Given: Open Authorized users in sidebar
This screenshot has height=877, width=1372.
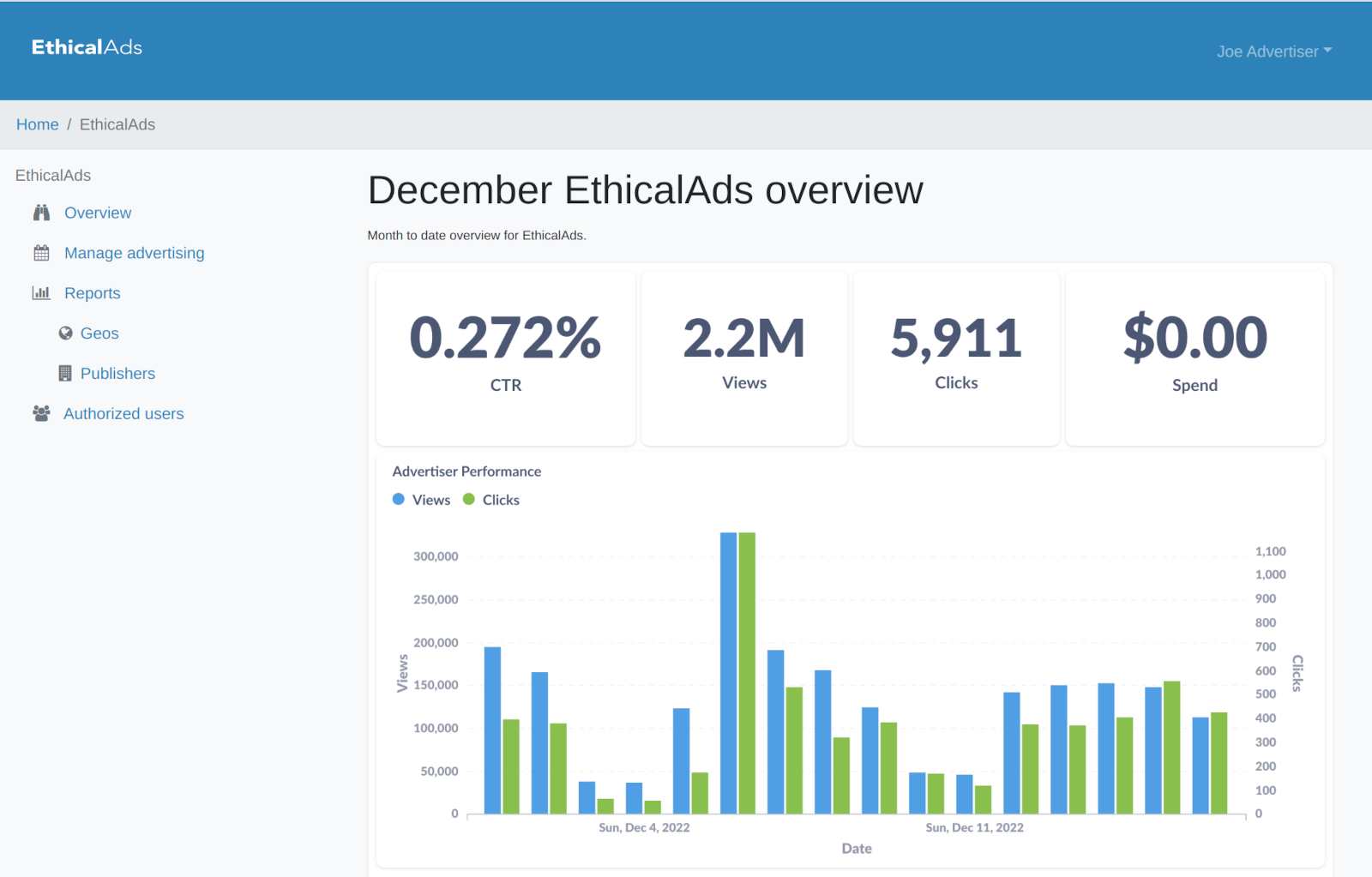Looking at the screenshot, I should [x=123, y=413].
